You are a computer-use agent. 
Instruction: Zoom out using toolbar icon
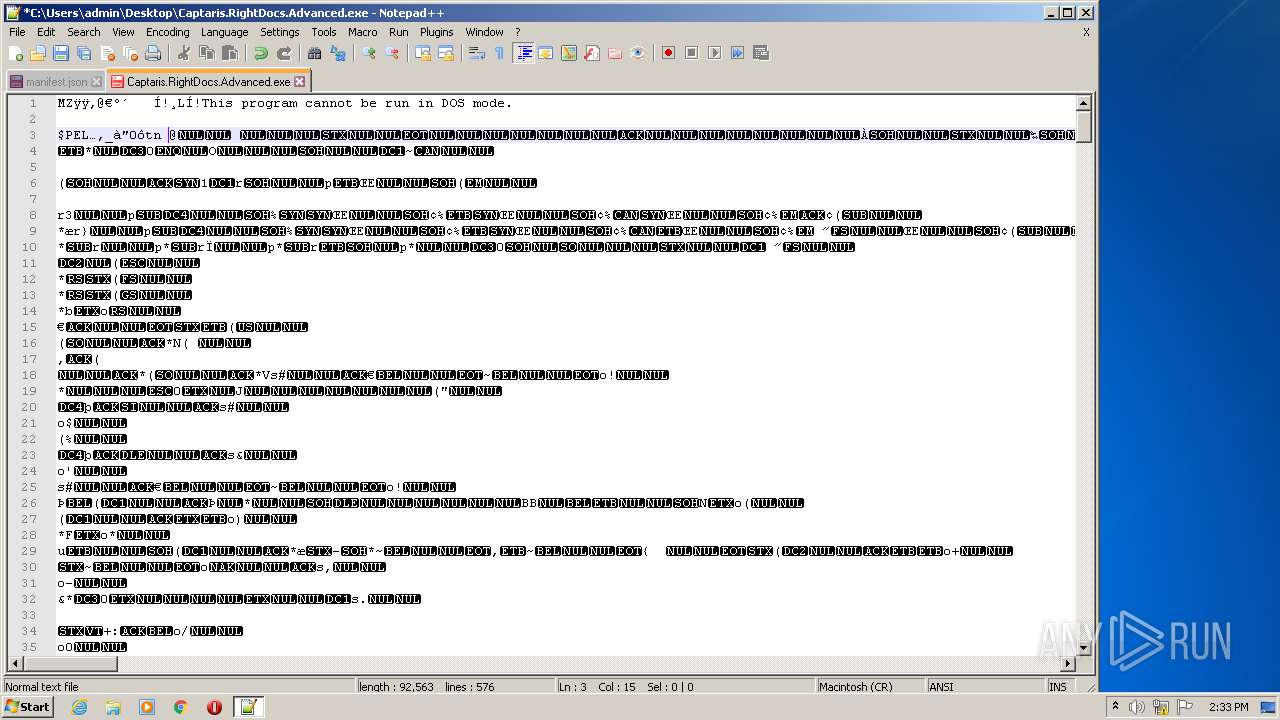391,53
